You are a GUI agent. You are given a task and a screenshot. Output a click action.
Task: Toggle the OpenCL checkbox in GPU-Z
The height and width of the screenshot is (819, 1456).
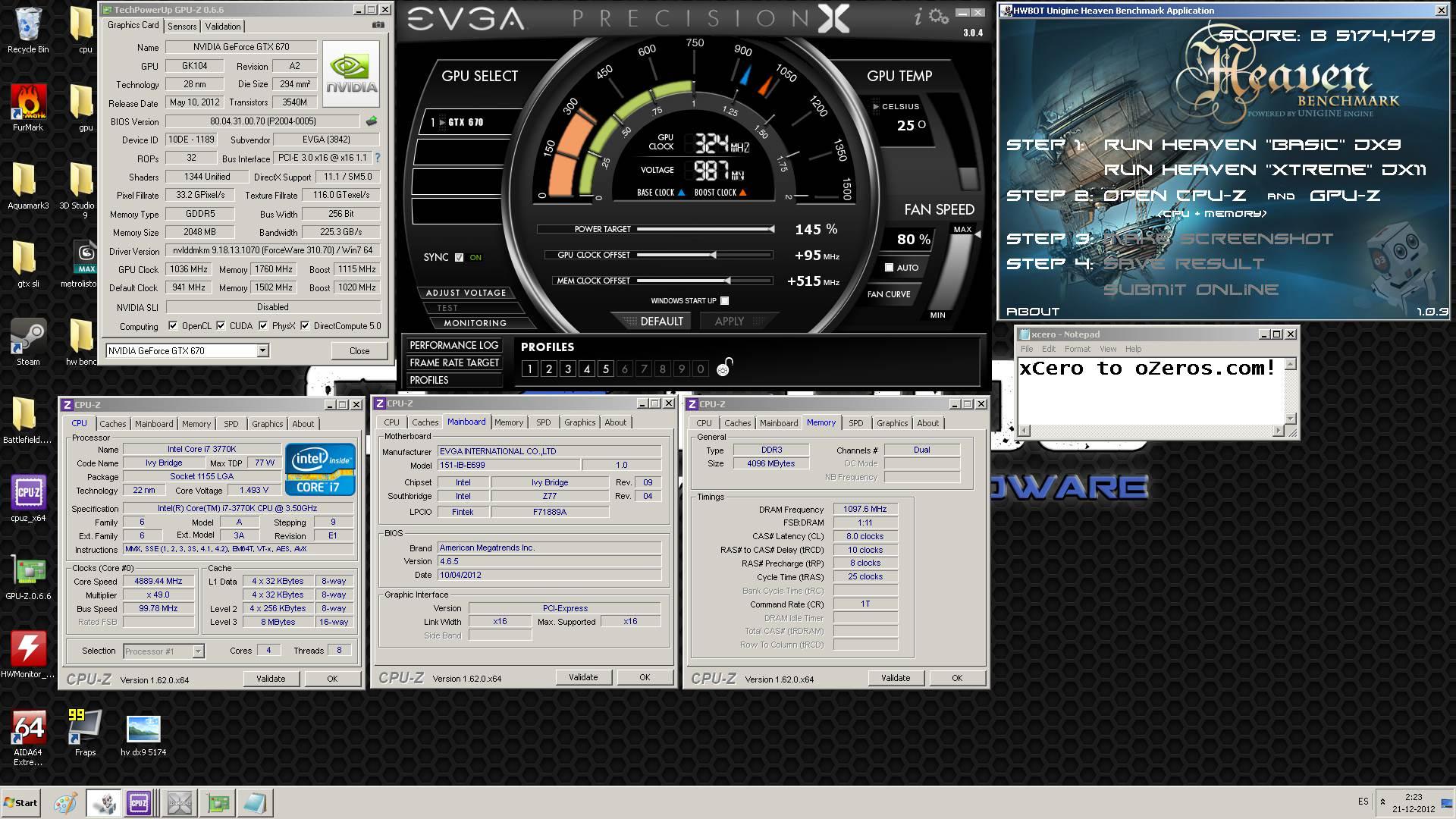[173, 326]
